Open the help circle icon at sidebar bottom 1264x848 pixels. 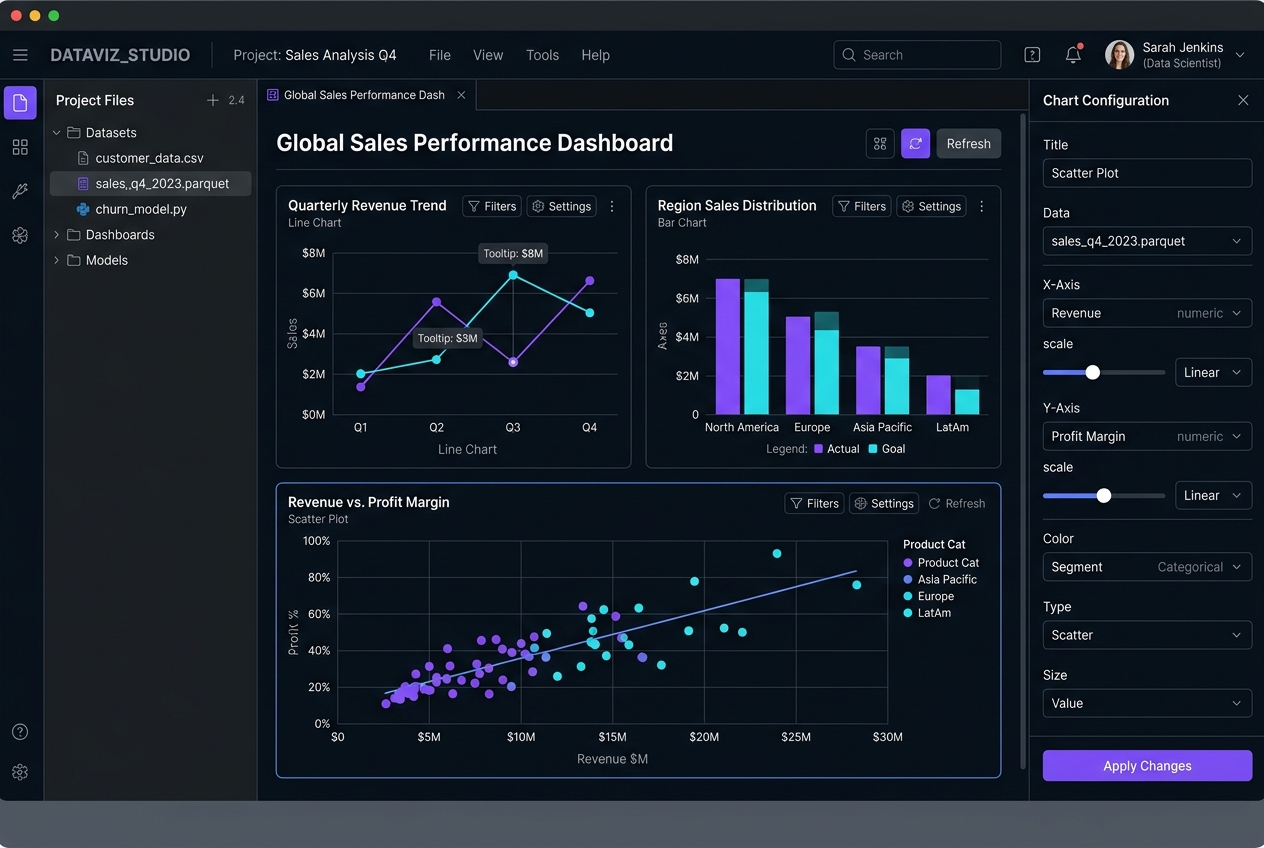pos(20,731)
